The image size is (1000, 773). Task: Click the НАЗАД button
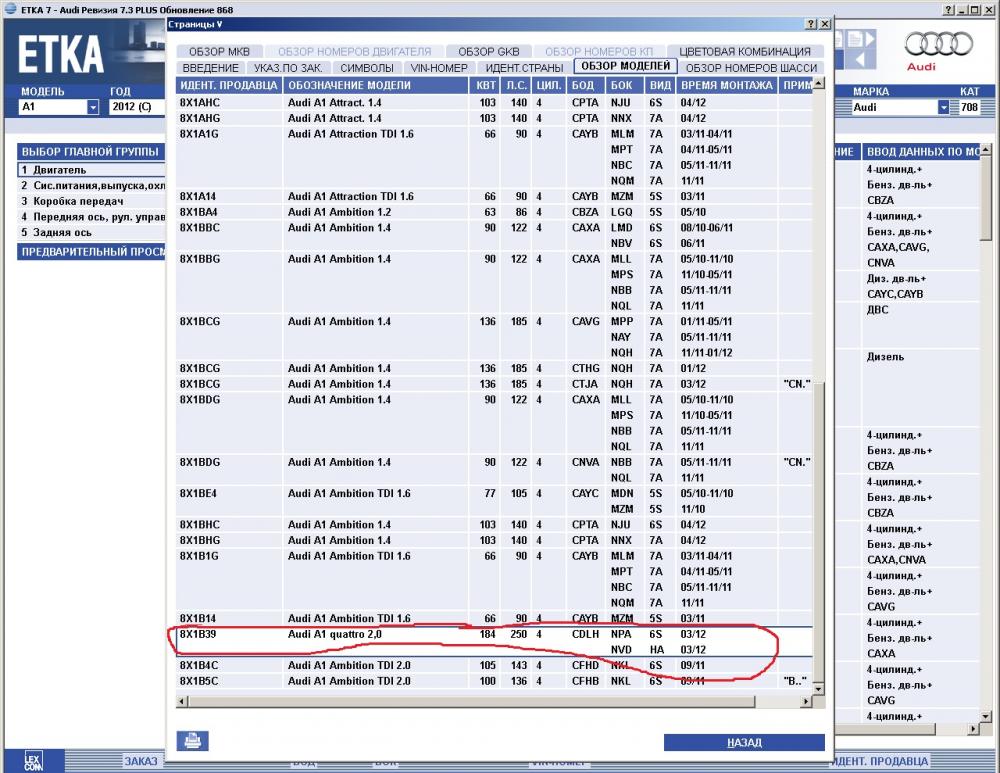[x=744, y=742]
